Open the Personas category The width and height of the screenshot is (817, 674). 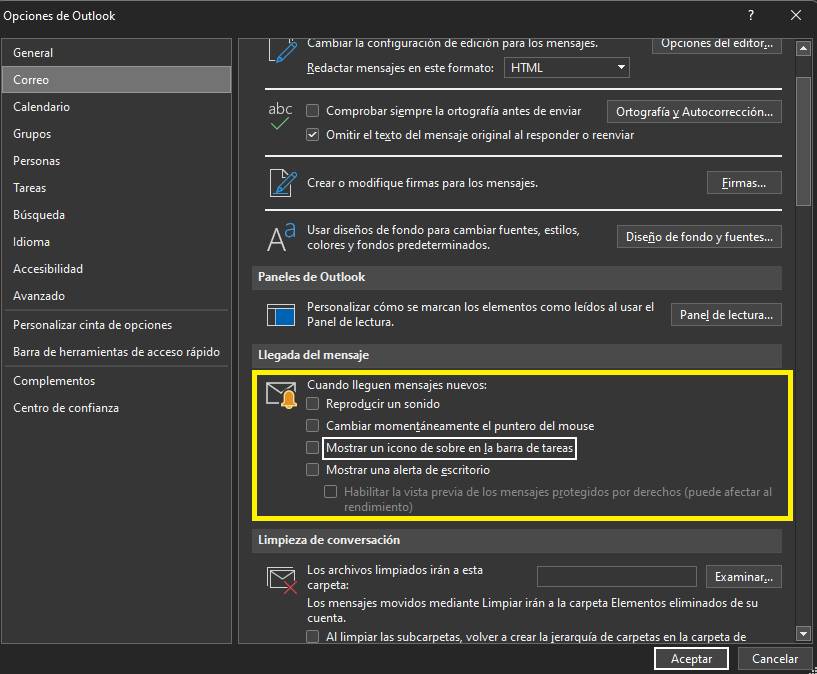pos(116,161)
